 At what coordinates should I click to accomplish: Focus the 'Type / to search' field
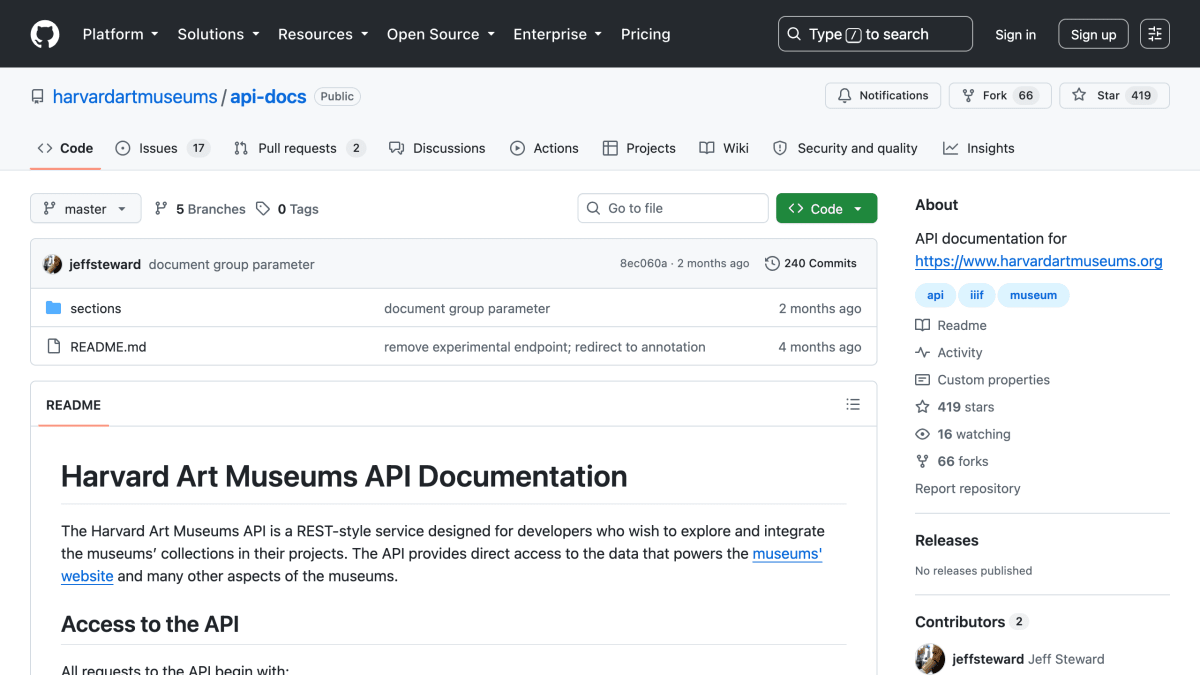click(875, 34)
